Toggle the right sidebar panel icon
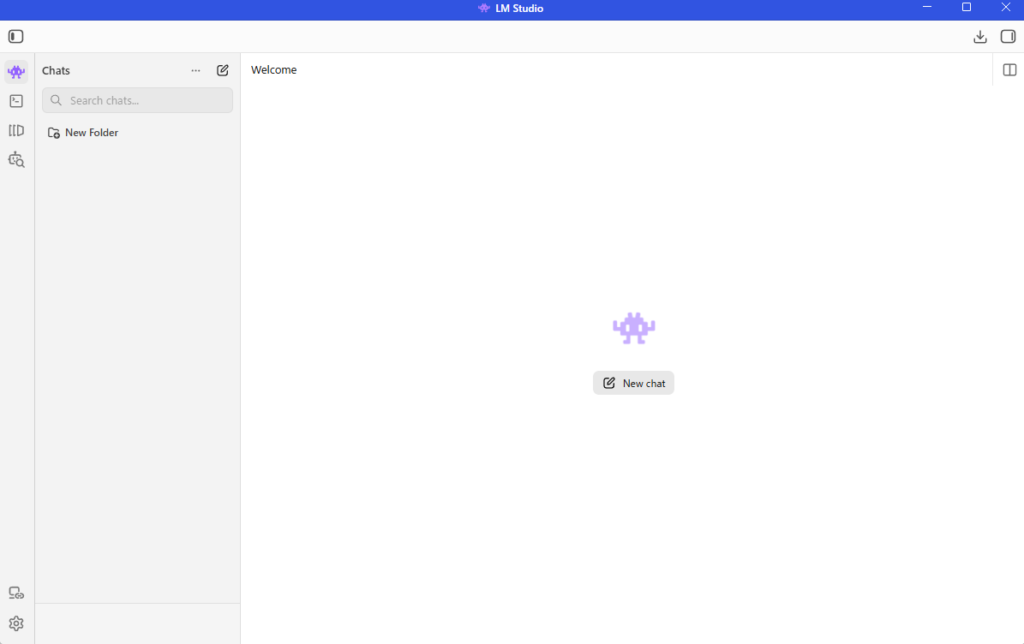The height and width of the screenshot is (644, 1024). 1008,37
